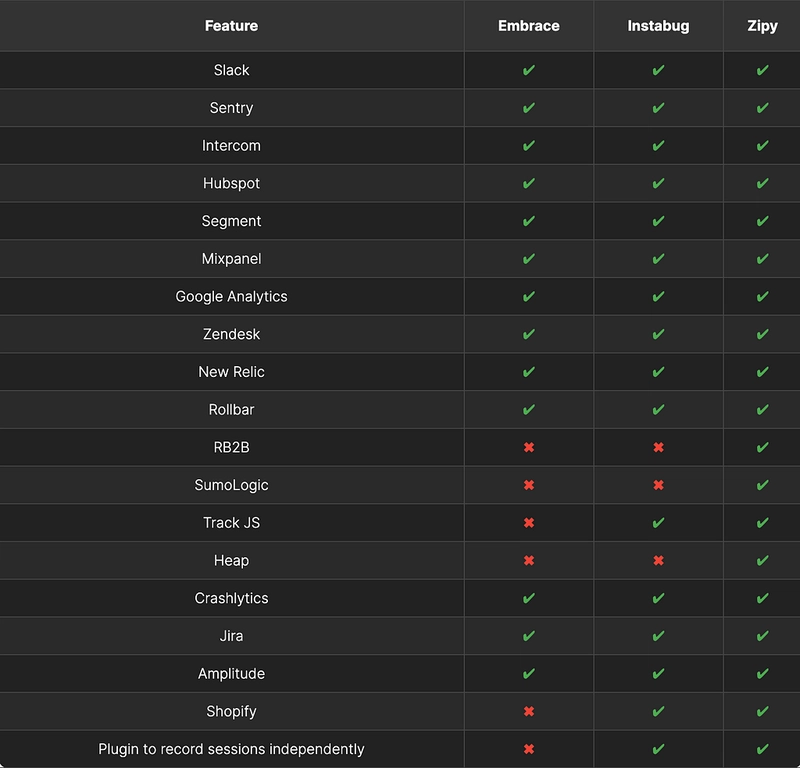Click Zipy's check mark for SumoLogic
The height and width of the screenshot is (768, 800).
[762, 485]
